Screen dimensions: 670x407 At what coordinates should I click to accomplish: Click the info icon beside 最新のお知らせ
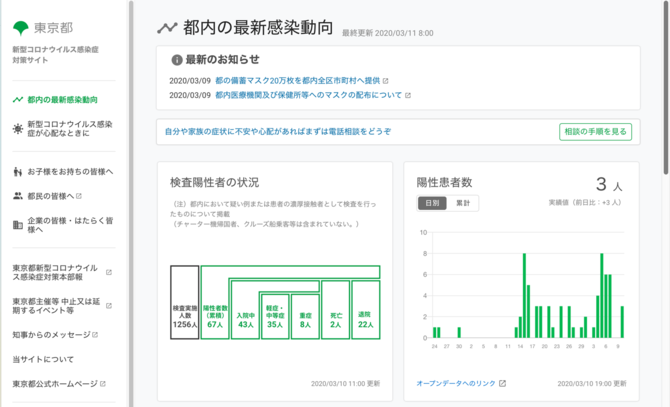click(x=176, y=60)
